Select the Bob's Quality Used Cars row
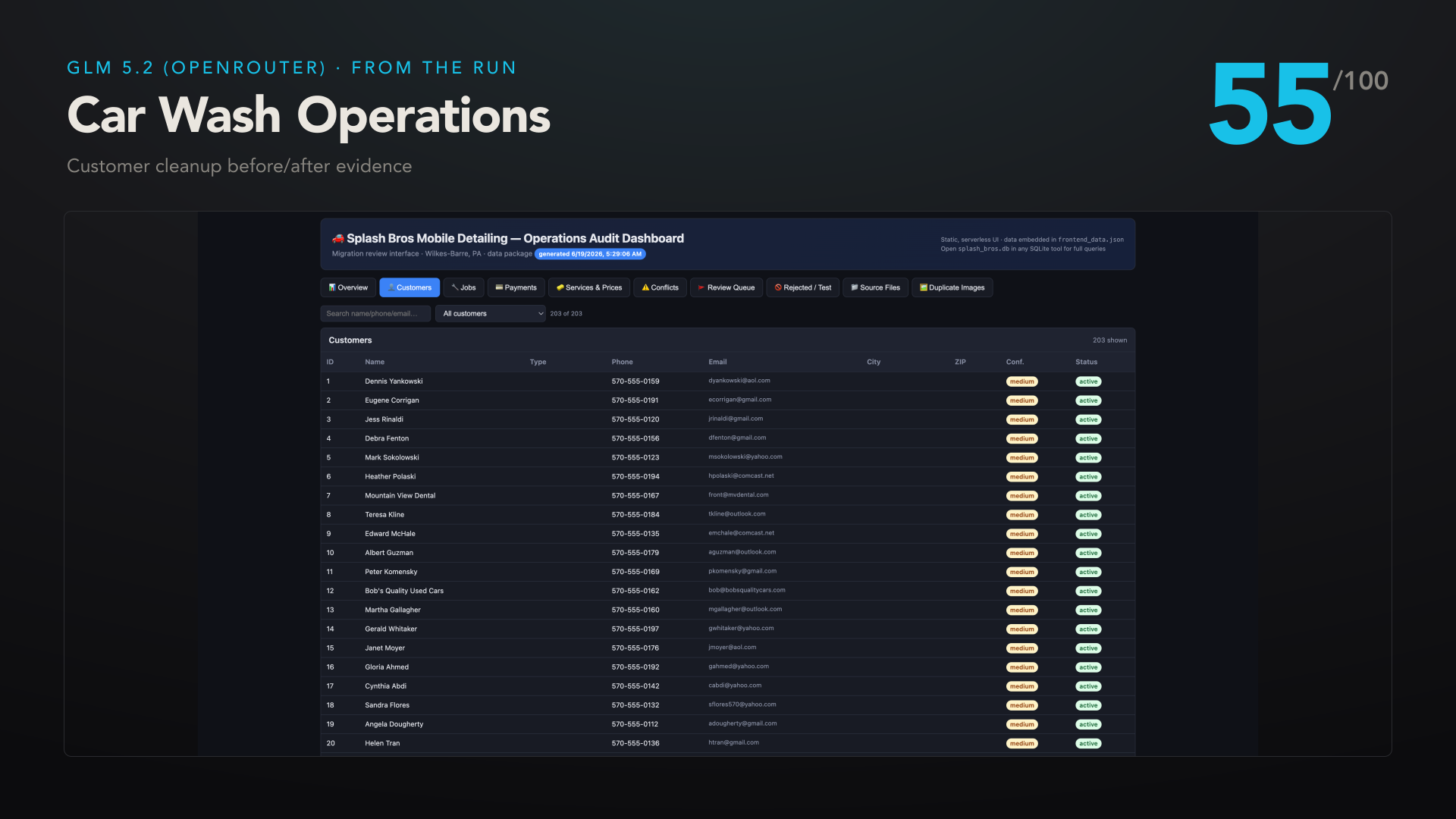1456x819 pixels. click(x=727, y=591)
